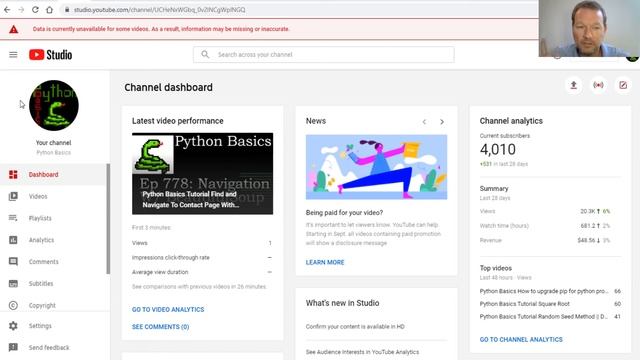Click the 'What's new in Studio' heading
Viewport: 640px width, 360px height.
tap(342, 303)
